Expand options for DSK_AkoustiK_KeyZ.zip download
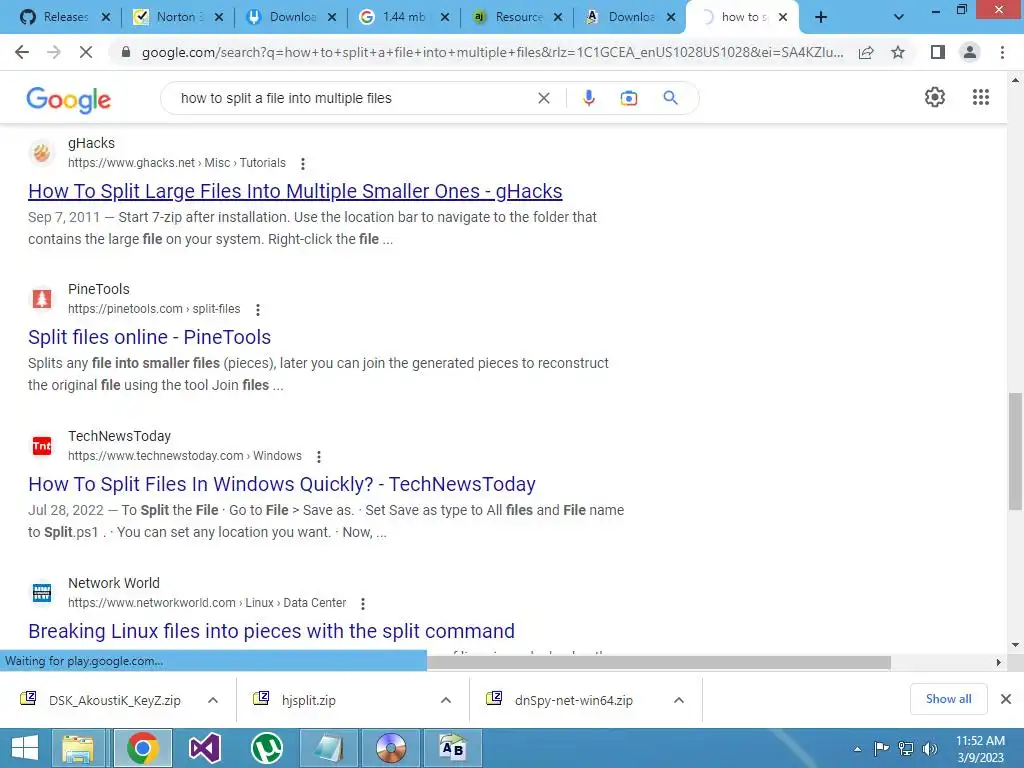1024x768 pixels. point(213,700)
